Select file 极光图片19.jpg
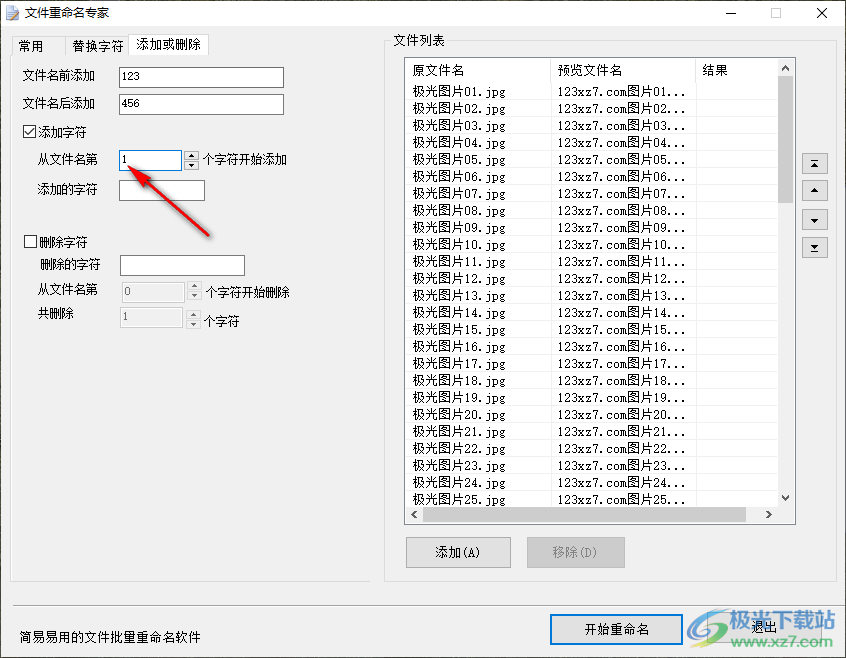The image size is (846, 658). 459,397
